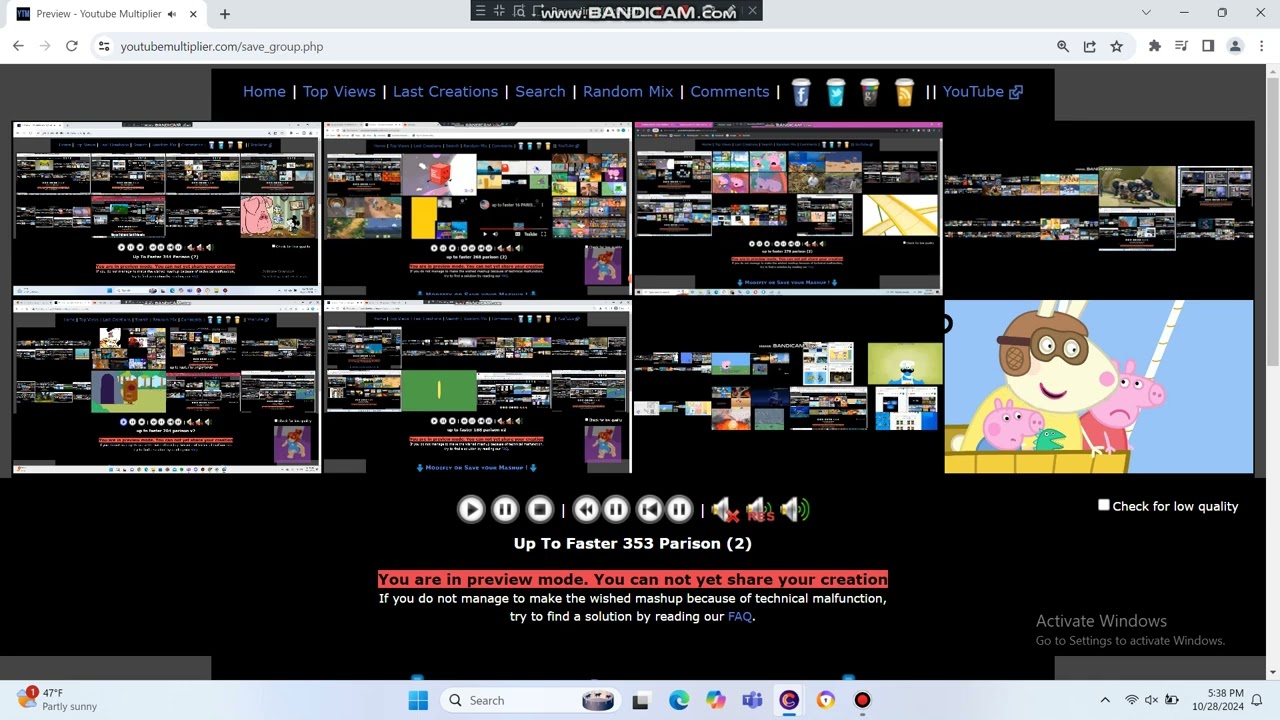Click the pause button right of rewind
The height and width of the screenshot is (720, 1280).
(x=616, y=510)
